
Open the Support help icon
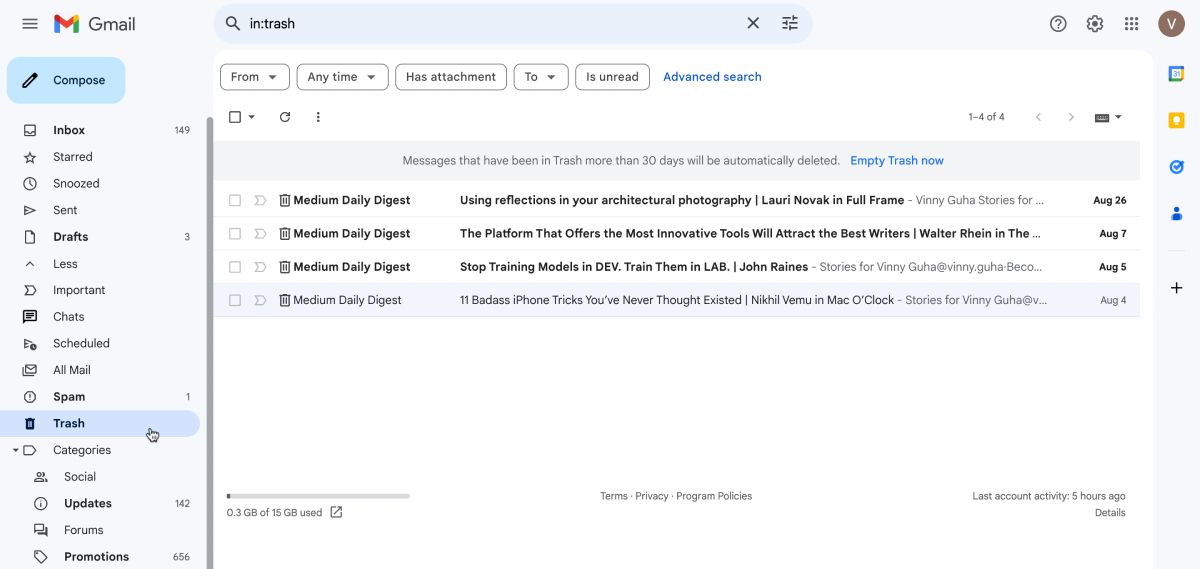coord(1058,23)
